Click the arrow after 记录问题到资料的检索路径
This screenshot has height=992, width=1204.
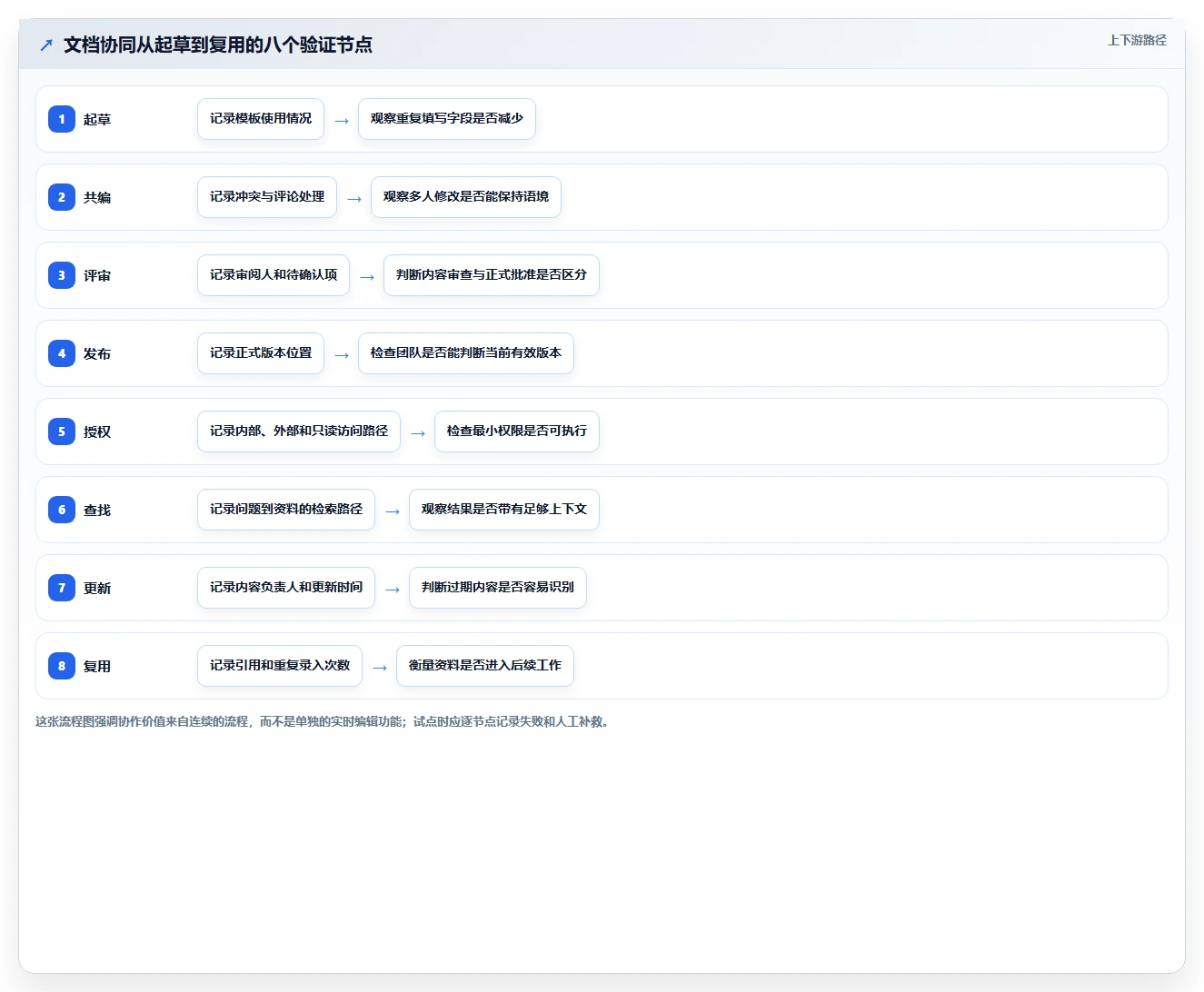[x=393, y=511]
